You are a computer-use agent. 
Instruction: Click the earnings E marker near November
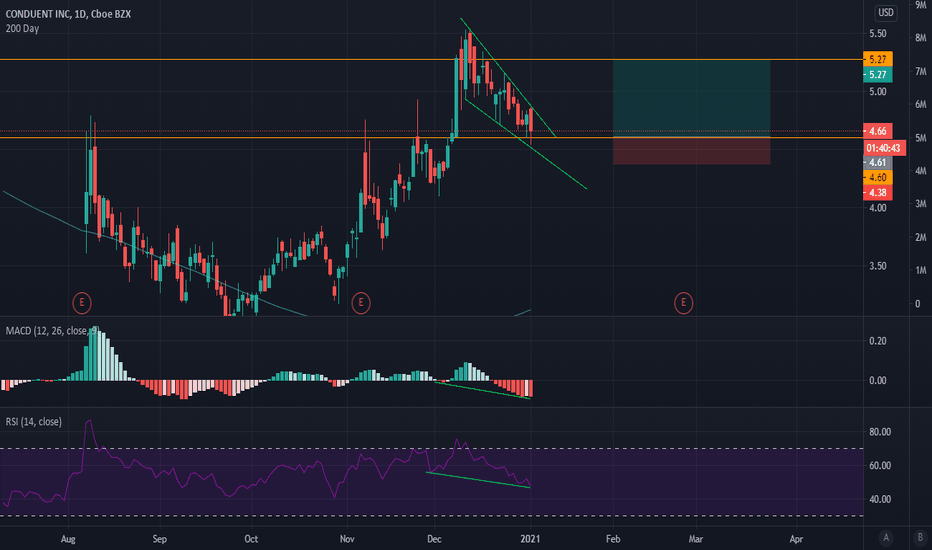point(361,303)
